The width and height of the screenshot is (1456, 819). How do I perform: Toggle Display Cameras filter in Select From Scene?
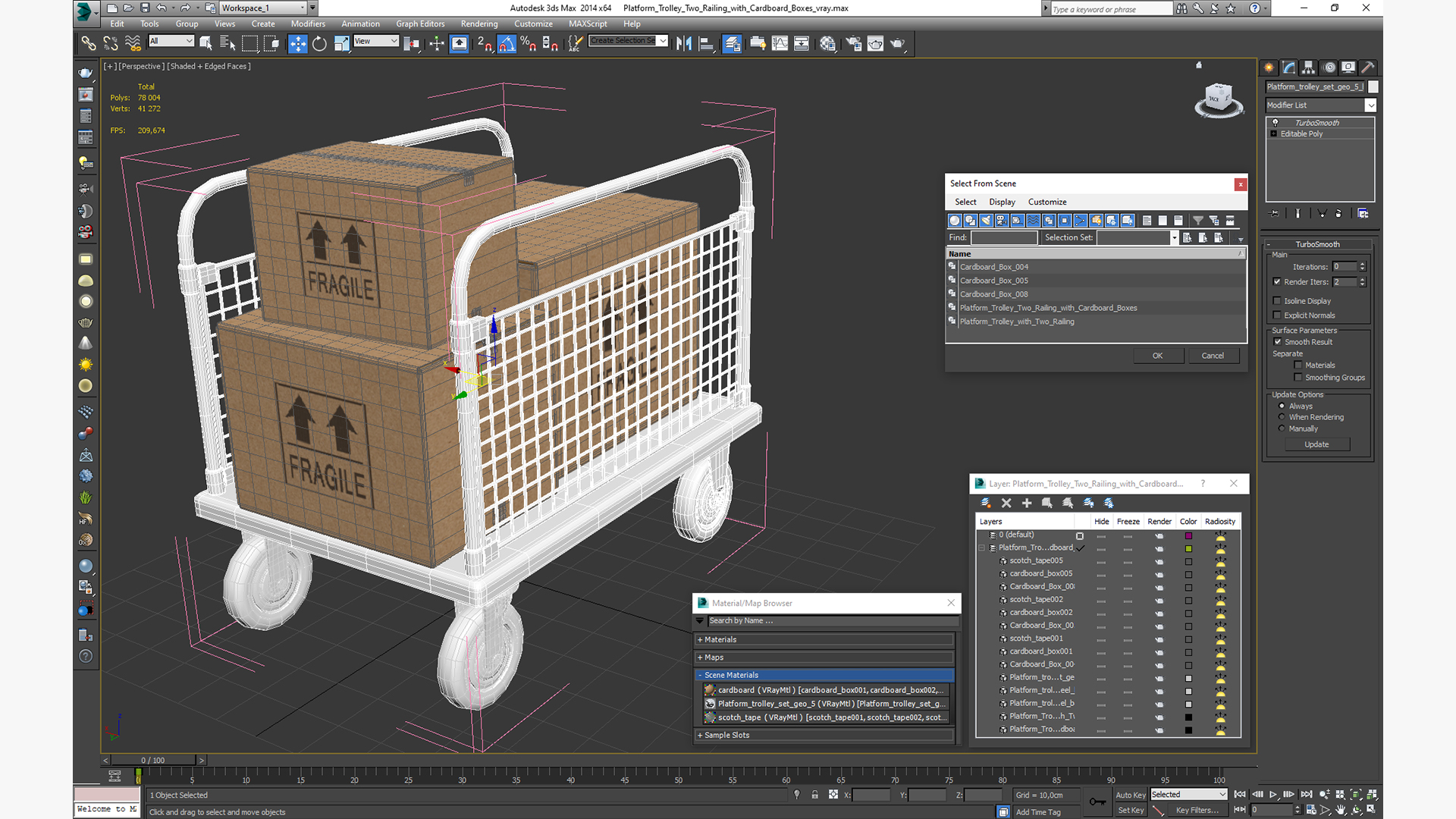[x=1002, y=221]
